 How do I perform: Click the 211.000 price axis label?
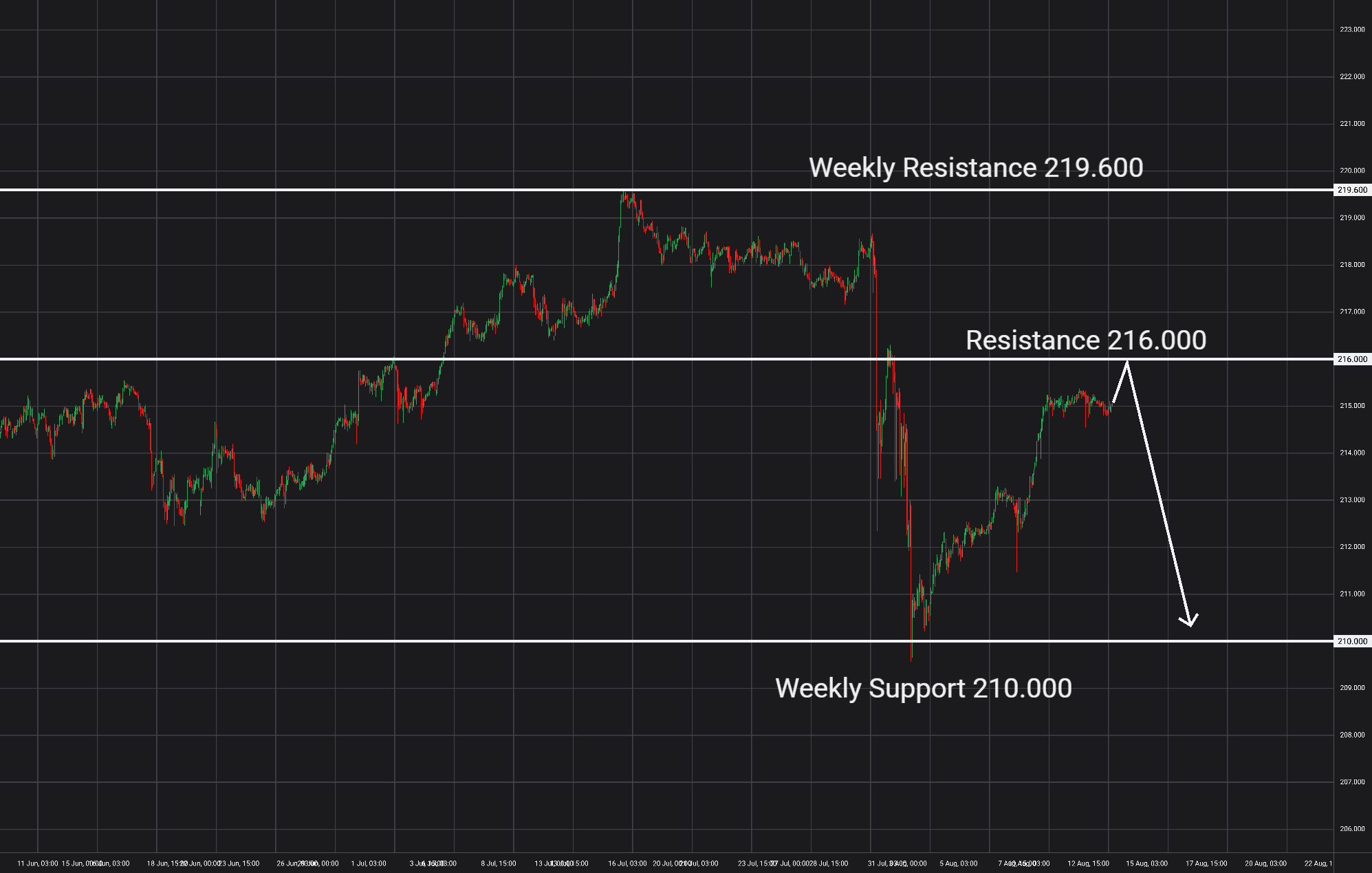[1352, 594]
